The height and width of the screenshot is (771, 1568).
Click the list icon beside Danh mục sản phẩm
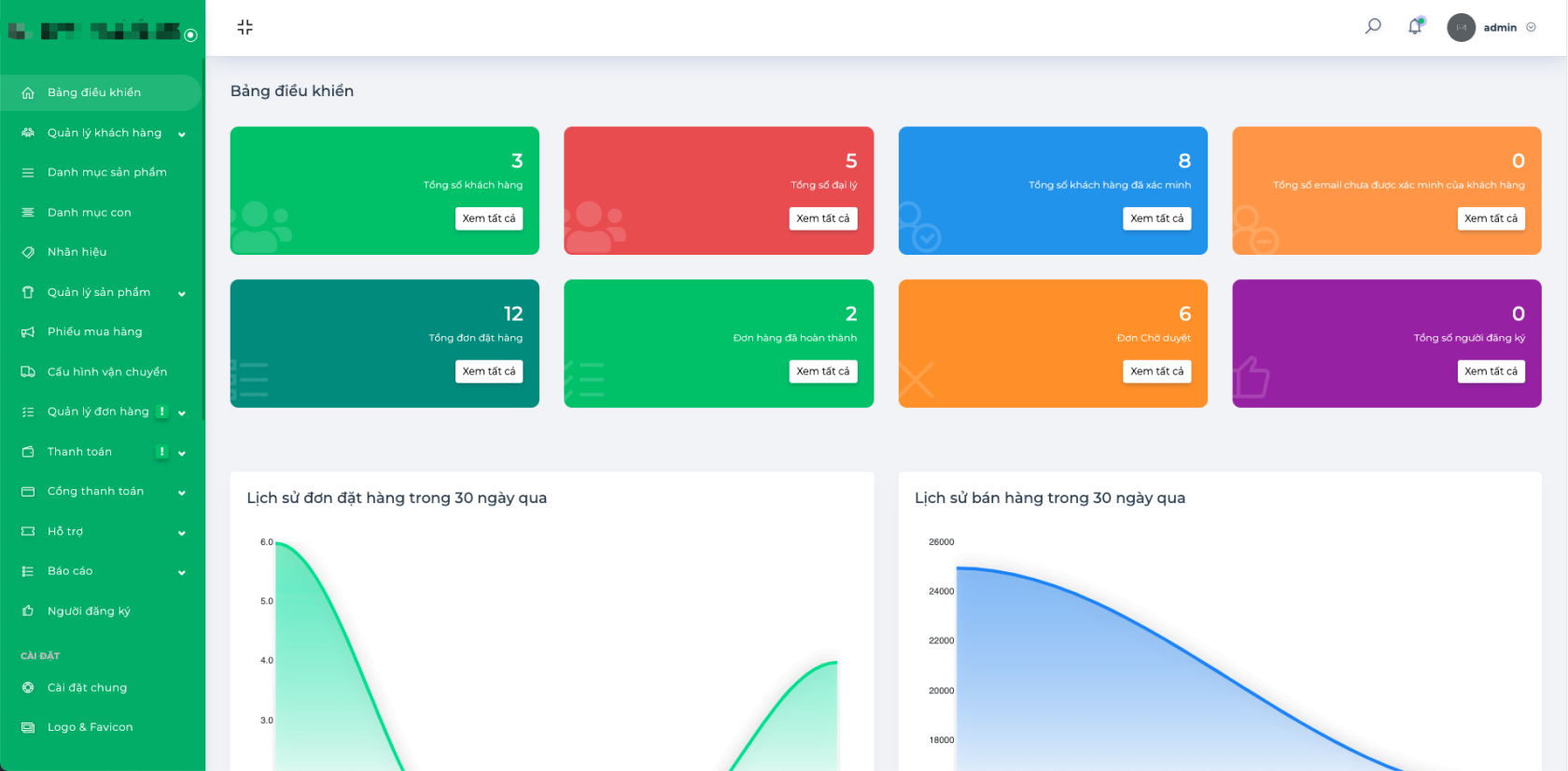[x=28, y=173]
